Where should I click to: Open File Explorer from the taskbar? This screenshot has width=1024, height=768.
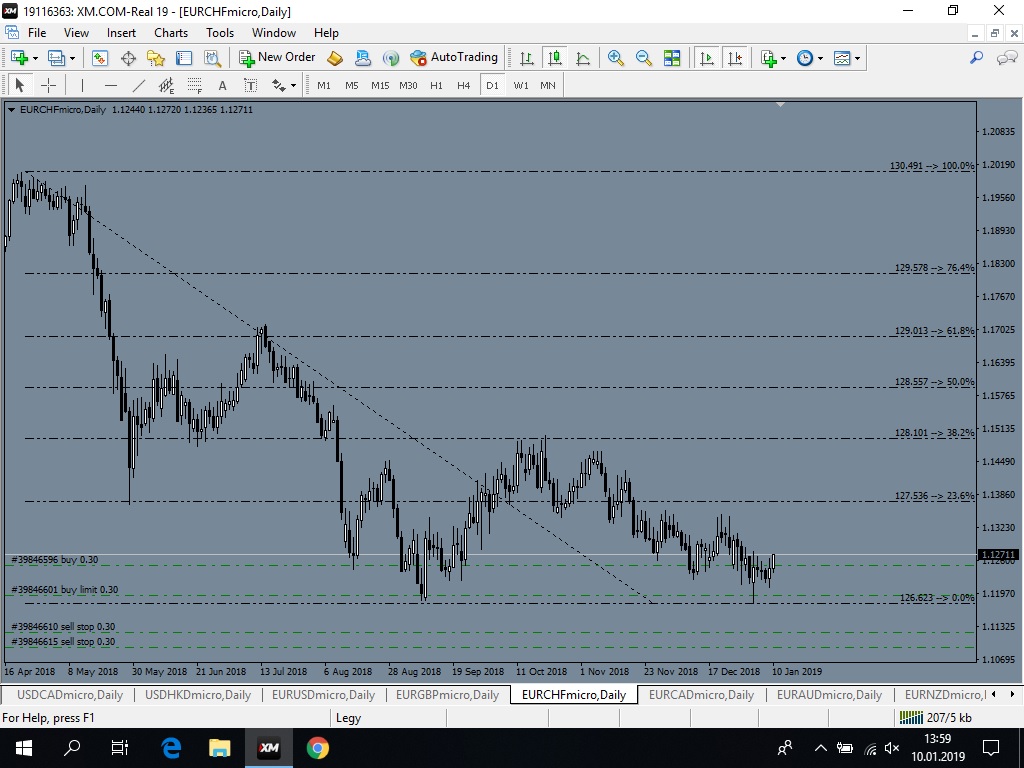(x=219, y=748)
